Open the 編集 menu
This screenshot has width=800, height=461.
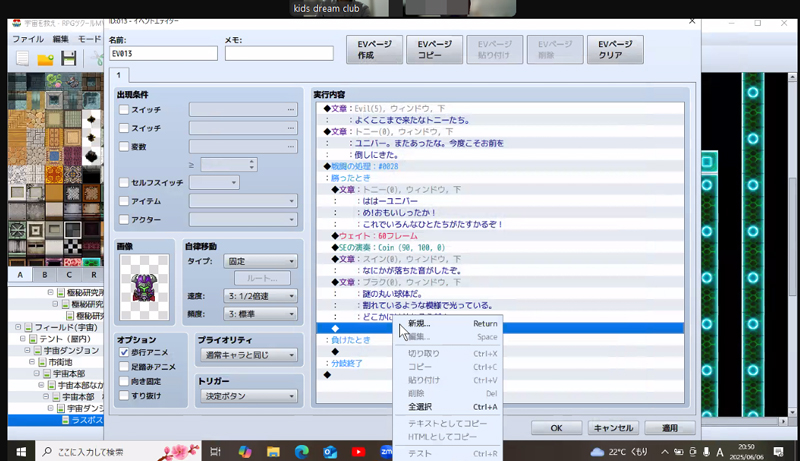(60, 39)
